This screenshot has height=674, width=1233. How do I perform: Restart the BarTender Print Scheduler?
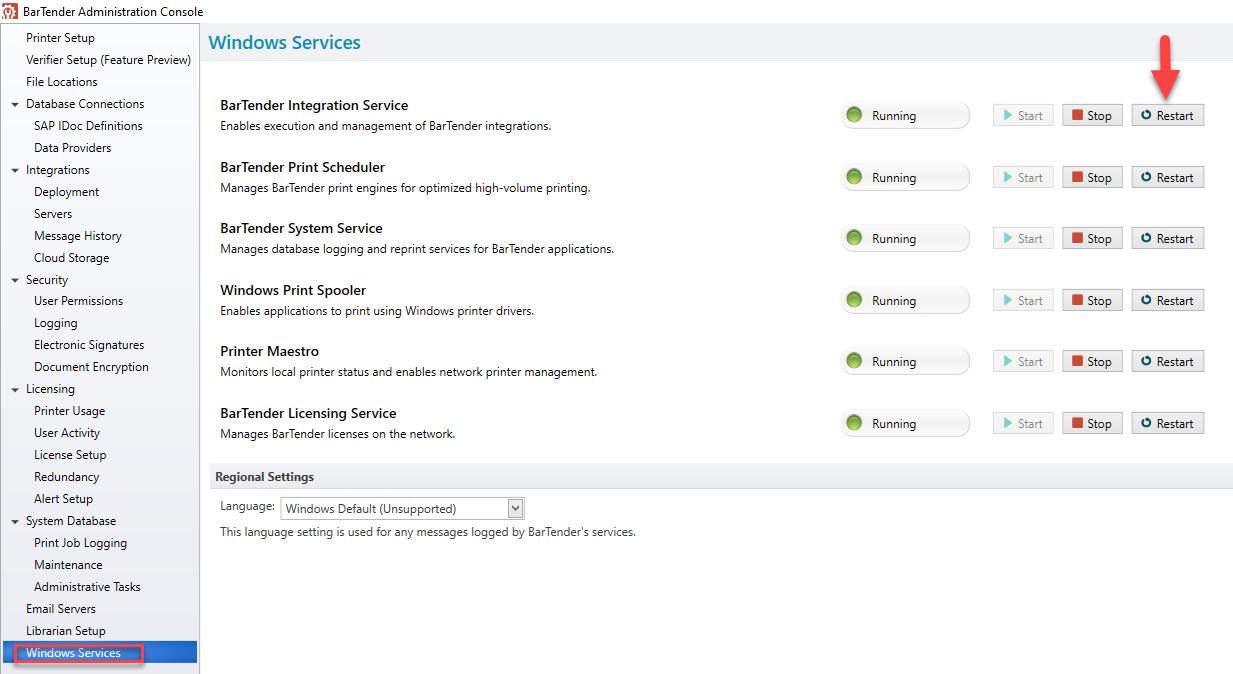(x=1167, y=178)
